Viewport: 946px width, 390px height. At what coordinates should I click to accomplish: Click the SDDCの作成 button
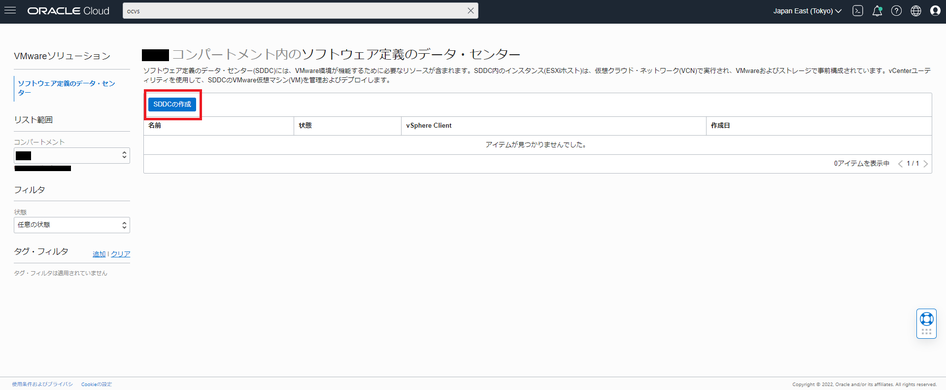click(172, 104)
